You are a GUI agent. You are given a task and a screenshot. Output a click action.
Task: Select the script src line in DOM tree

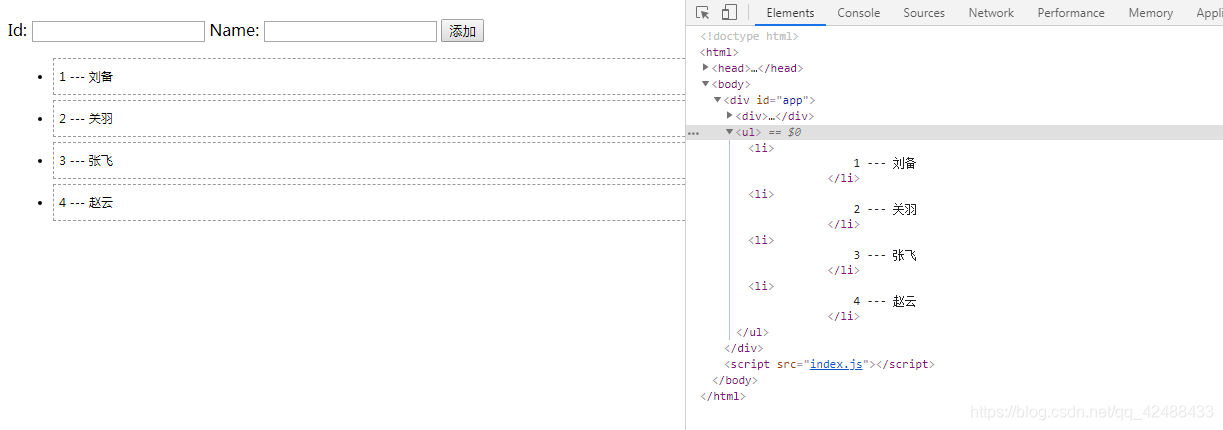[x=830, y=365]
